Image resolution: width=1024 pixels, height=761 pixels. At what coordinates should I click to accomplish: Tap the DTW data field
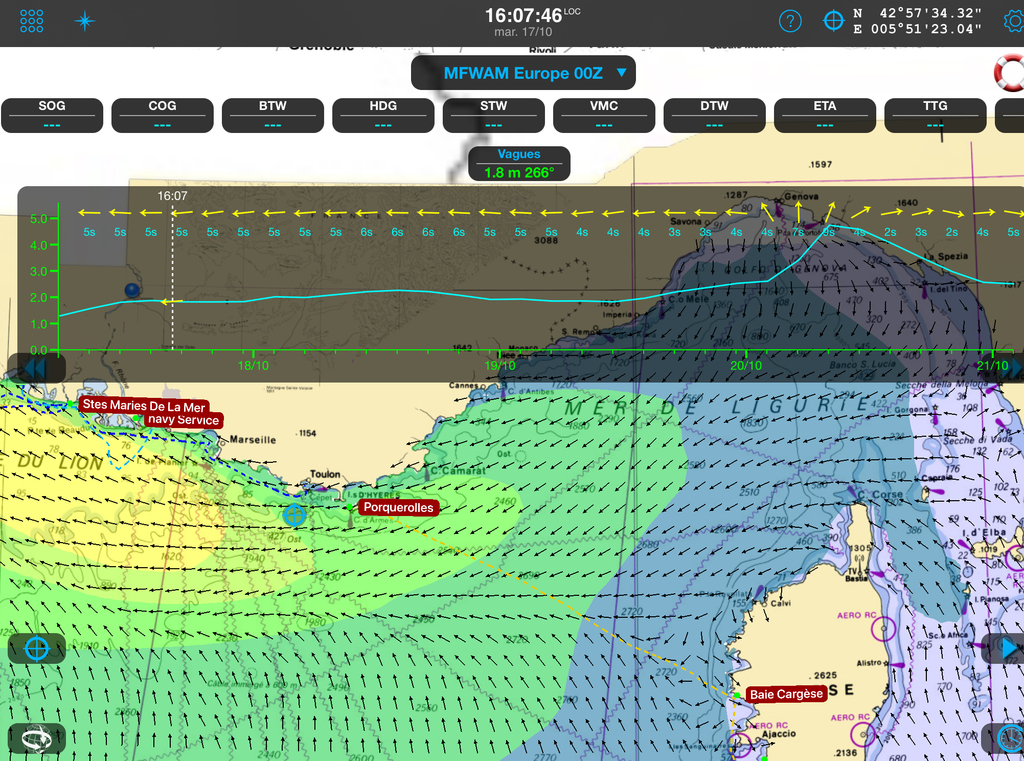point(714,116)
